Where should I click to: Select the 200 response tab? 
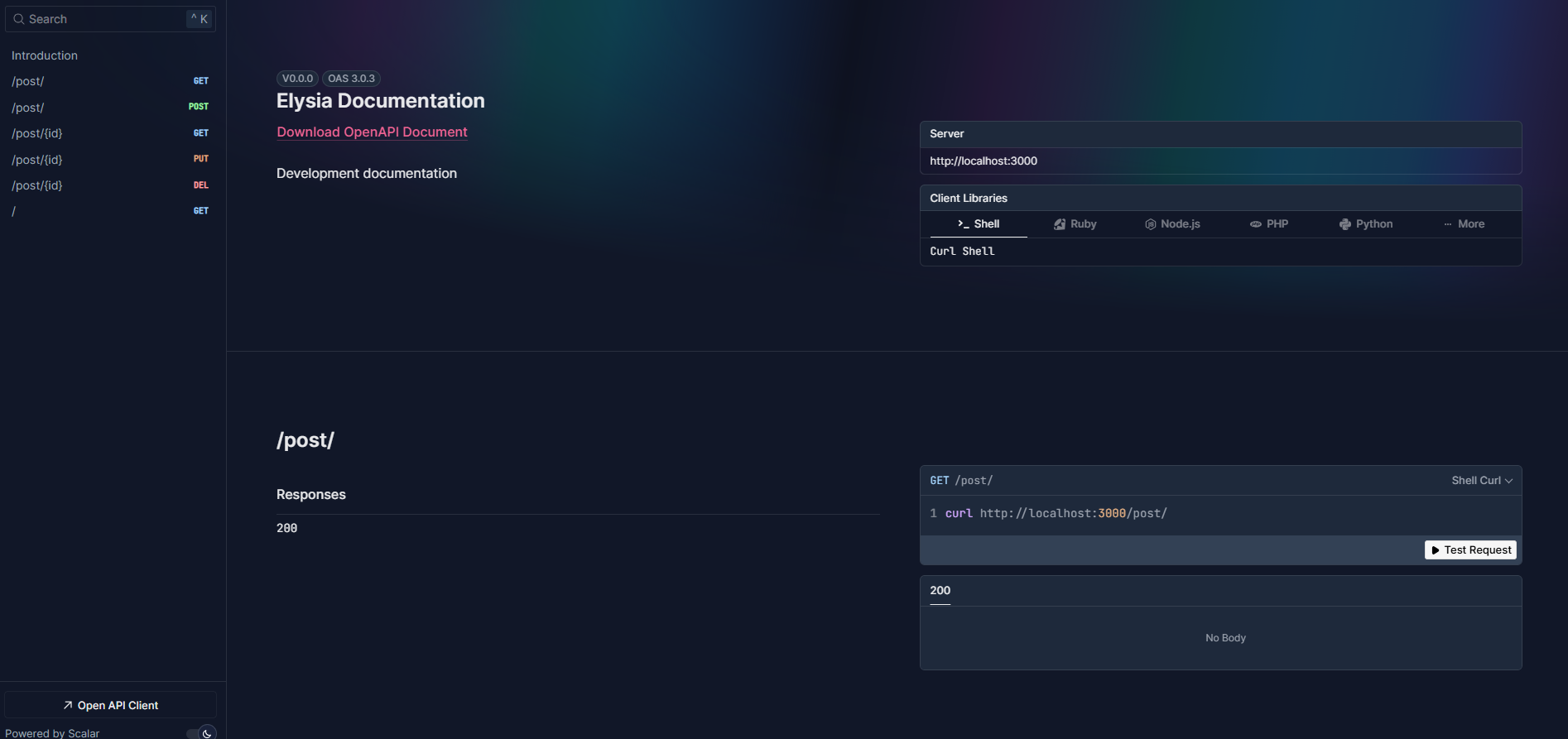pos(940,591)
